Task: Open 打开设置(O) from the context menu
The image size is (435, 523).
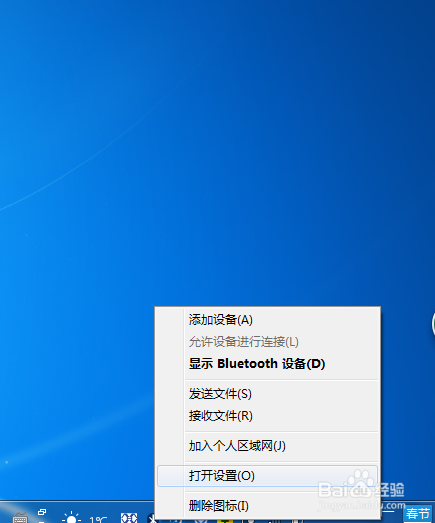Action: click(x=268, y=476)
